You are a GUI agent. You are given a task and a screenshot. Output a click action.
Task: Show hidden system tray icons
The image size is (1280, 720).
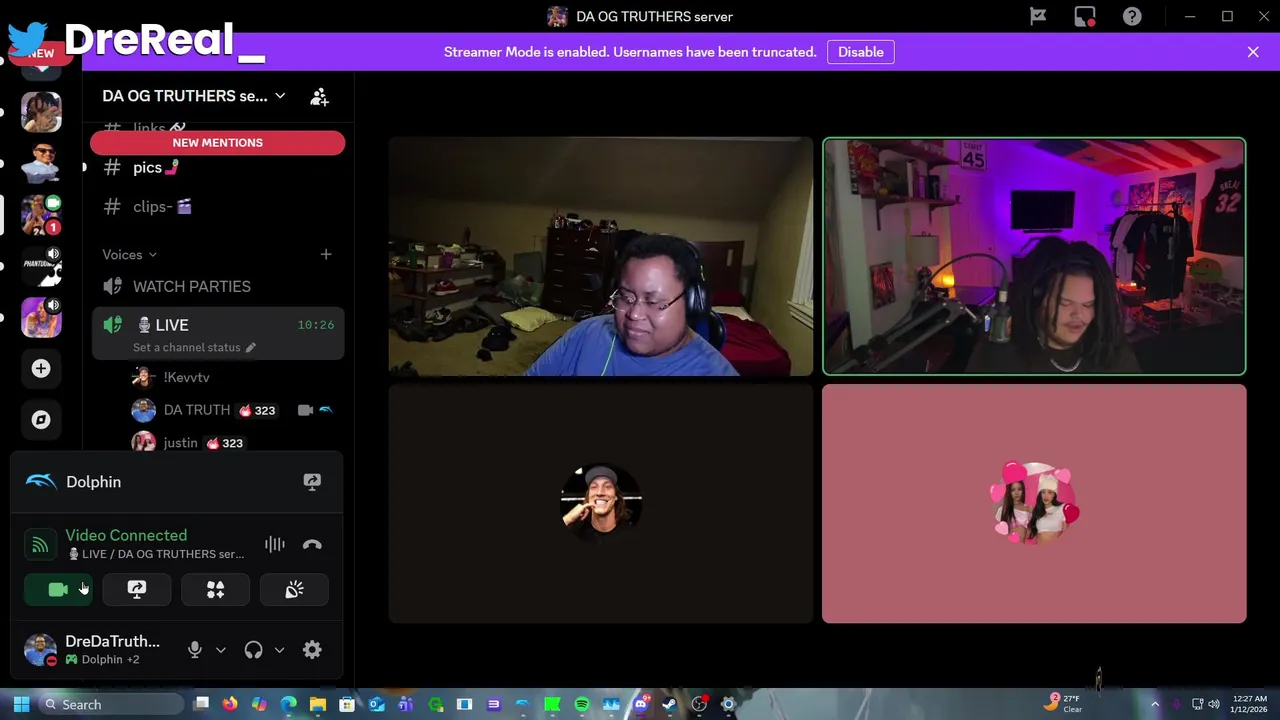click(1155, 705)
